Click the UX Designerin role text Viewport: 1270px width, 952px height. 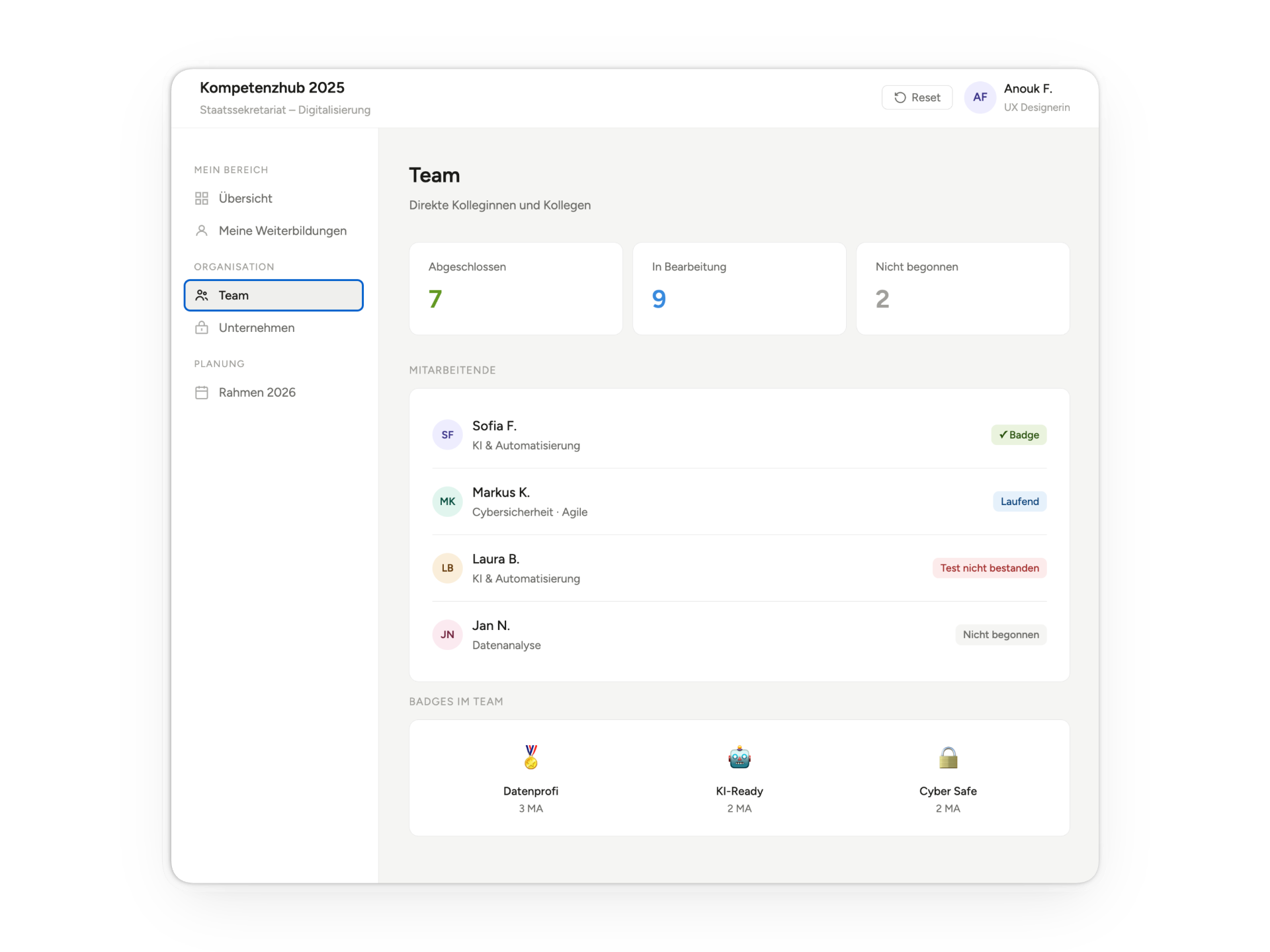pos(1037,107)
